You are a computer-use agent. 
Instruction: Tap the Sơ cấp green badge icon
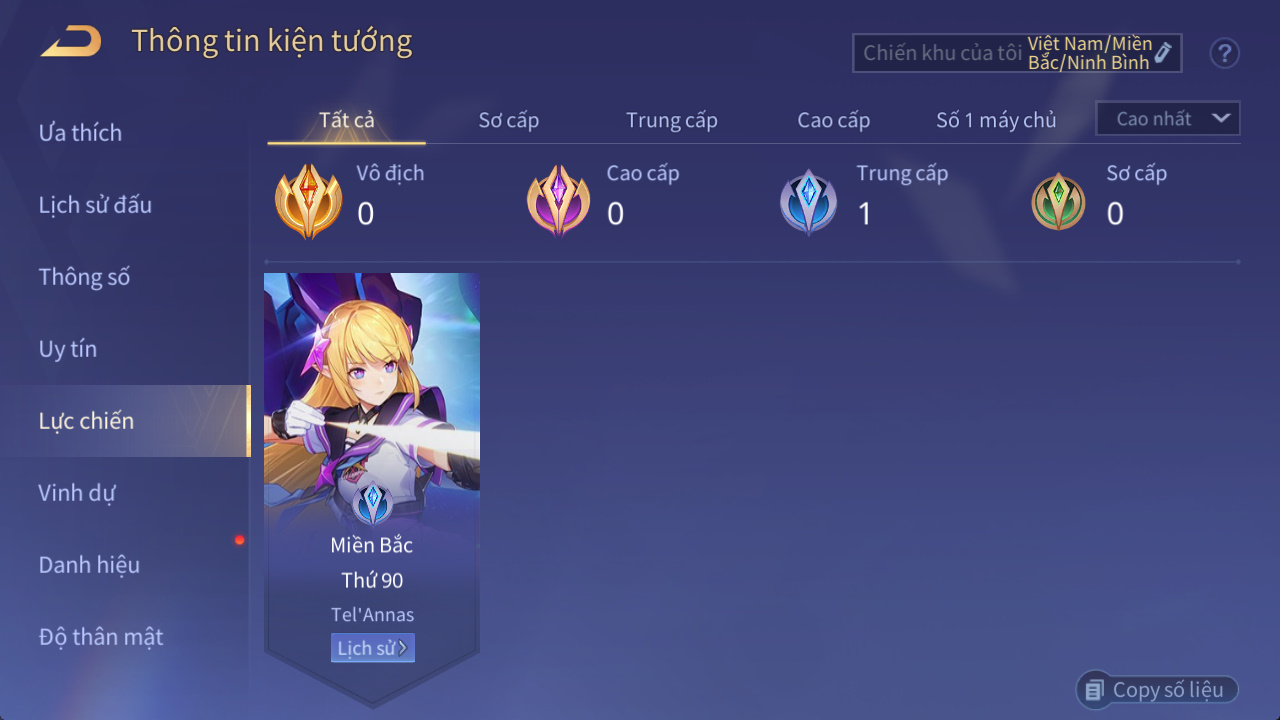pyautogui.click(x=1058, y=202)
